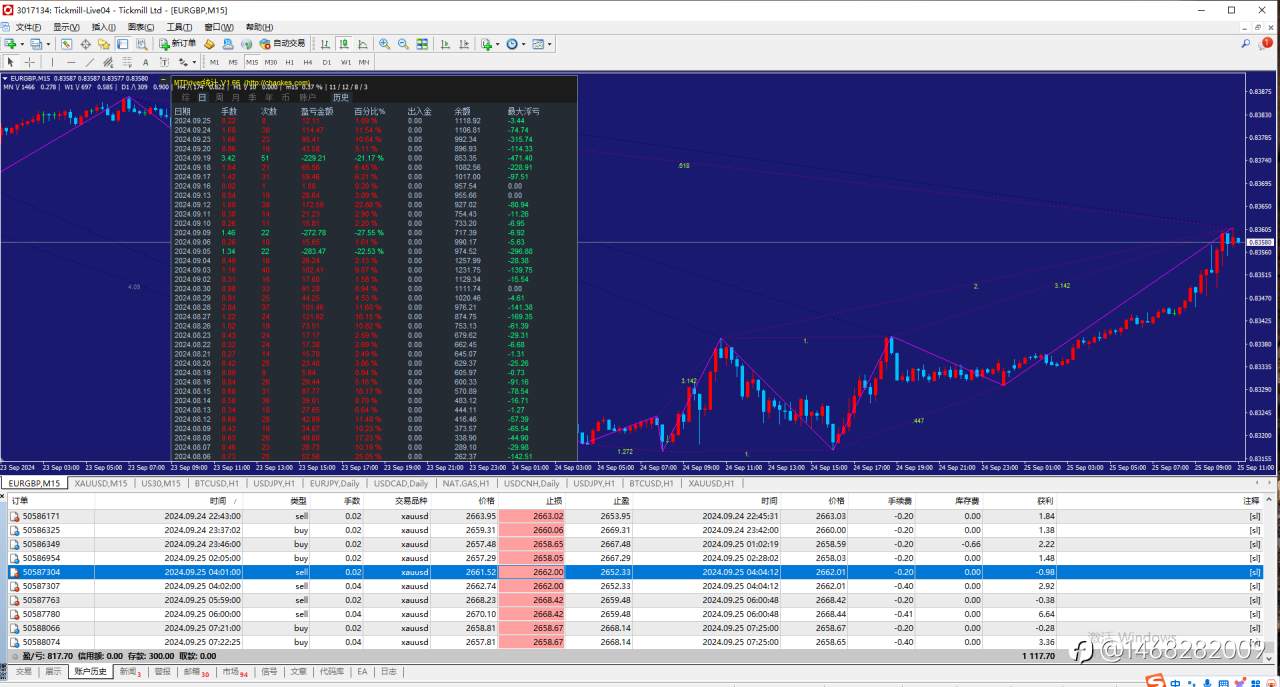Image resolution: width=1280 pixels, height=687 pixels.
Task: Open the 文件(F) menu
Action: (26, 27)
